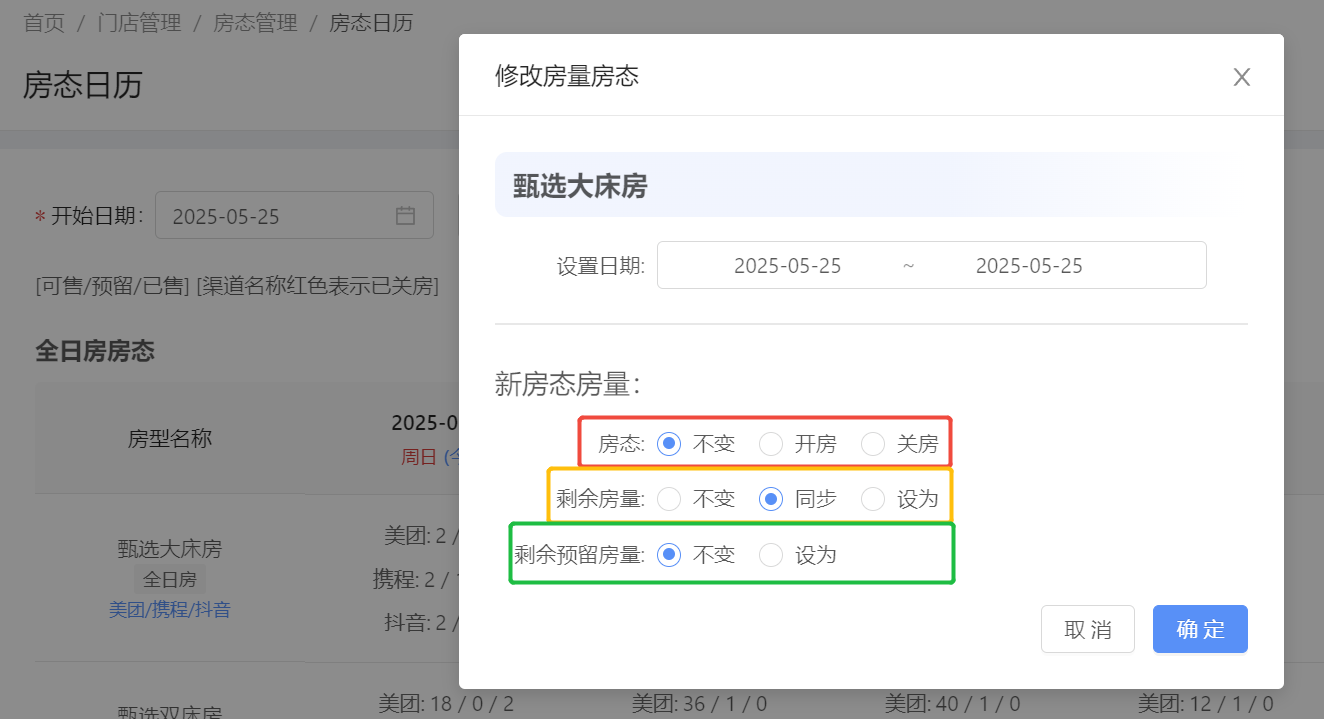This screenshot has width=1324, height=719.
Task: Open 门店管理 breadcrumb
Action: pos(140,23)
